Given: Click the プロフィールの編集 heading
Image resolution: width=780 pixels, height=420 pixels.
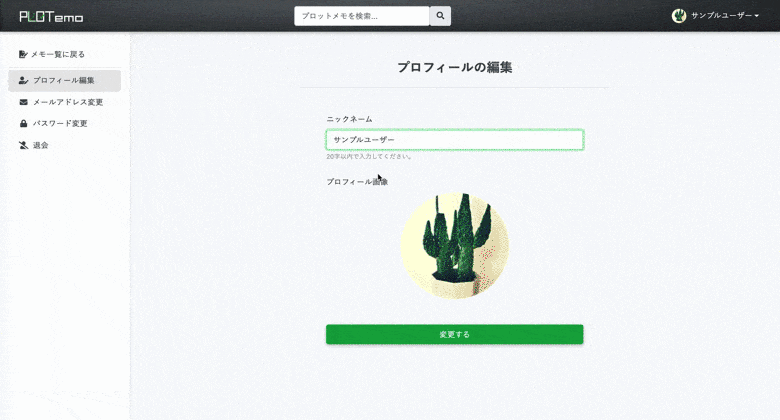Looking at the screenshot, I should point(455,67).
